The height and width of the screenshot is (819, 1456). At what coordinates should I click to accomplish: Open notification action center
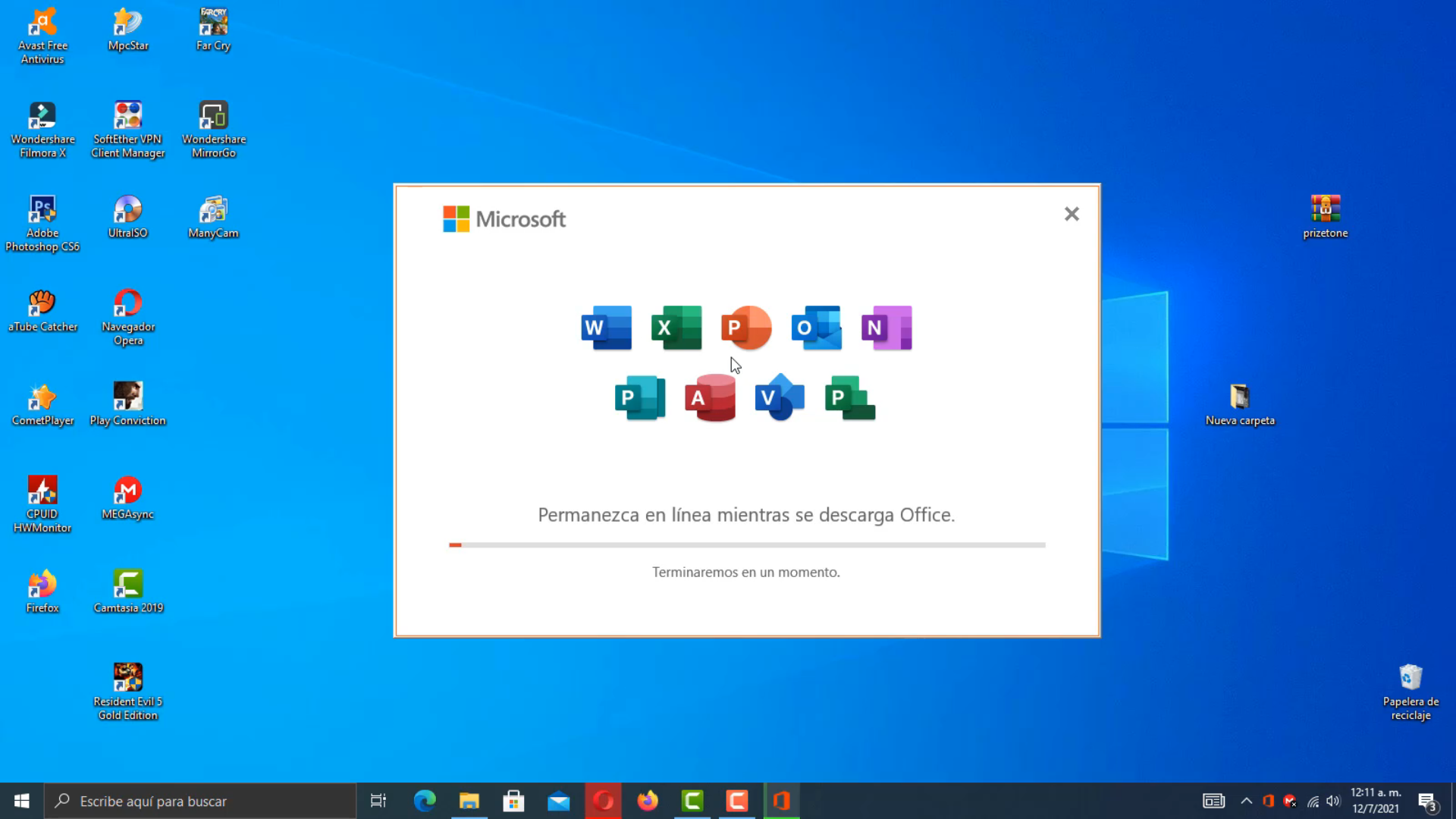1427,801
